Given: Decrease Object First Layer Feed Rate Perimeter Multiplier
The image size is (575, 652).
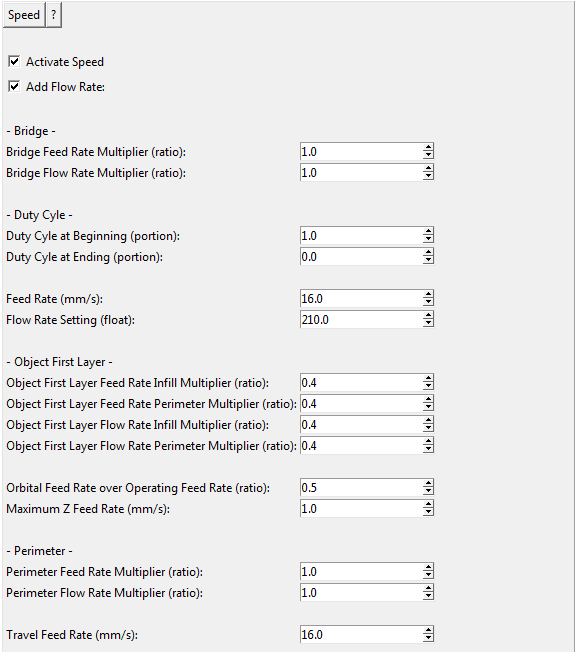Looking at the screenshot, I should click(x=428, y=408).
